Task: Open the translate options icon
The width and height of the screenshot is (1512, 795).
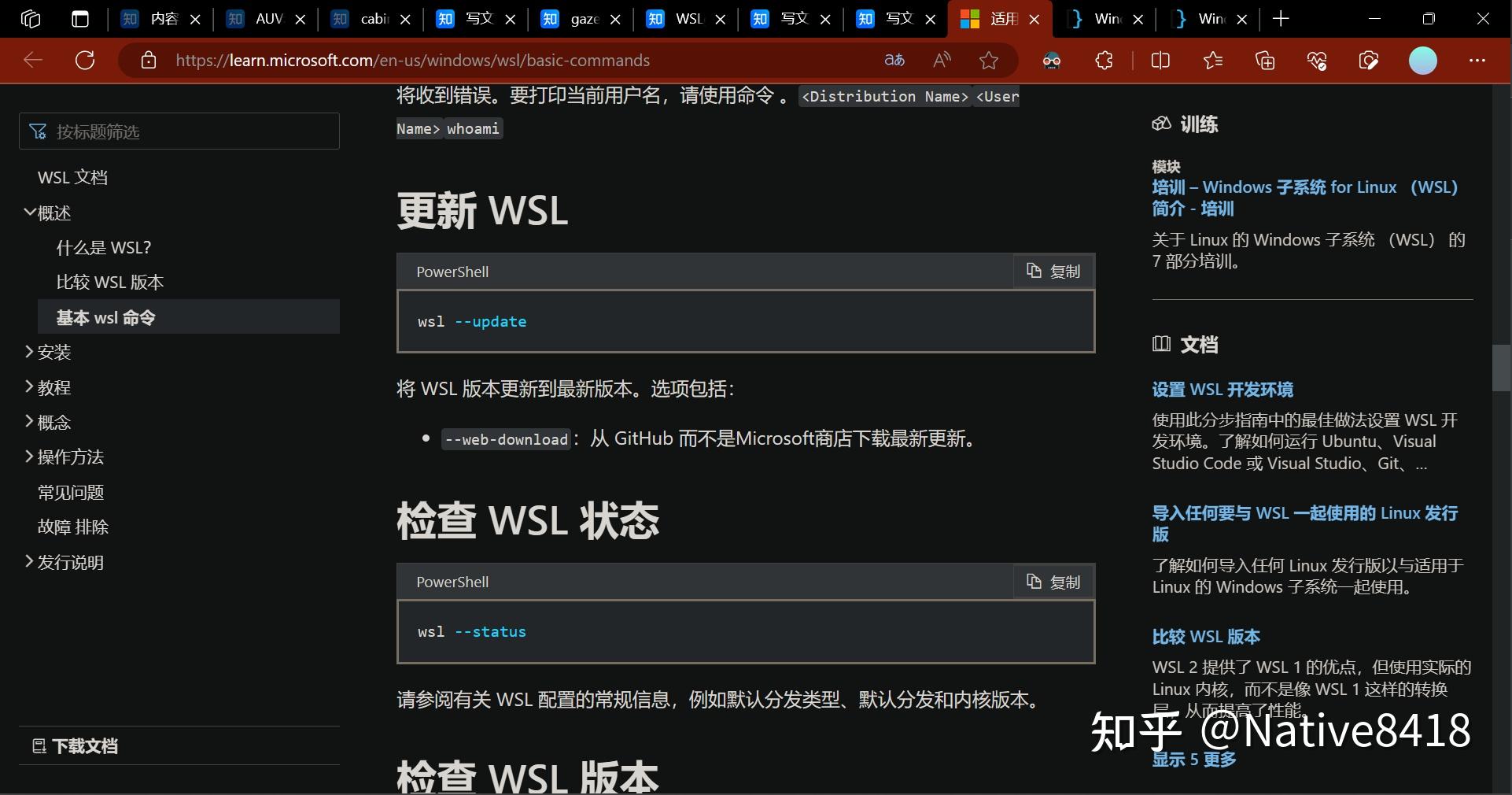Action: click(x=894, y=60)
